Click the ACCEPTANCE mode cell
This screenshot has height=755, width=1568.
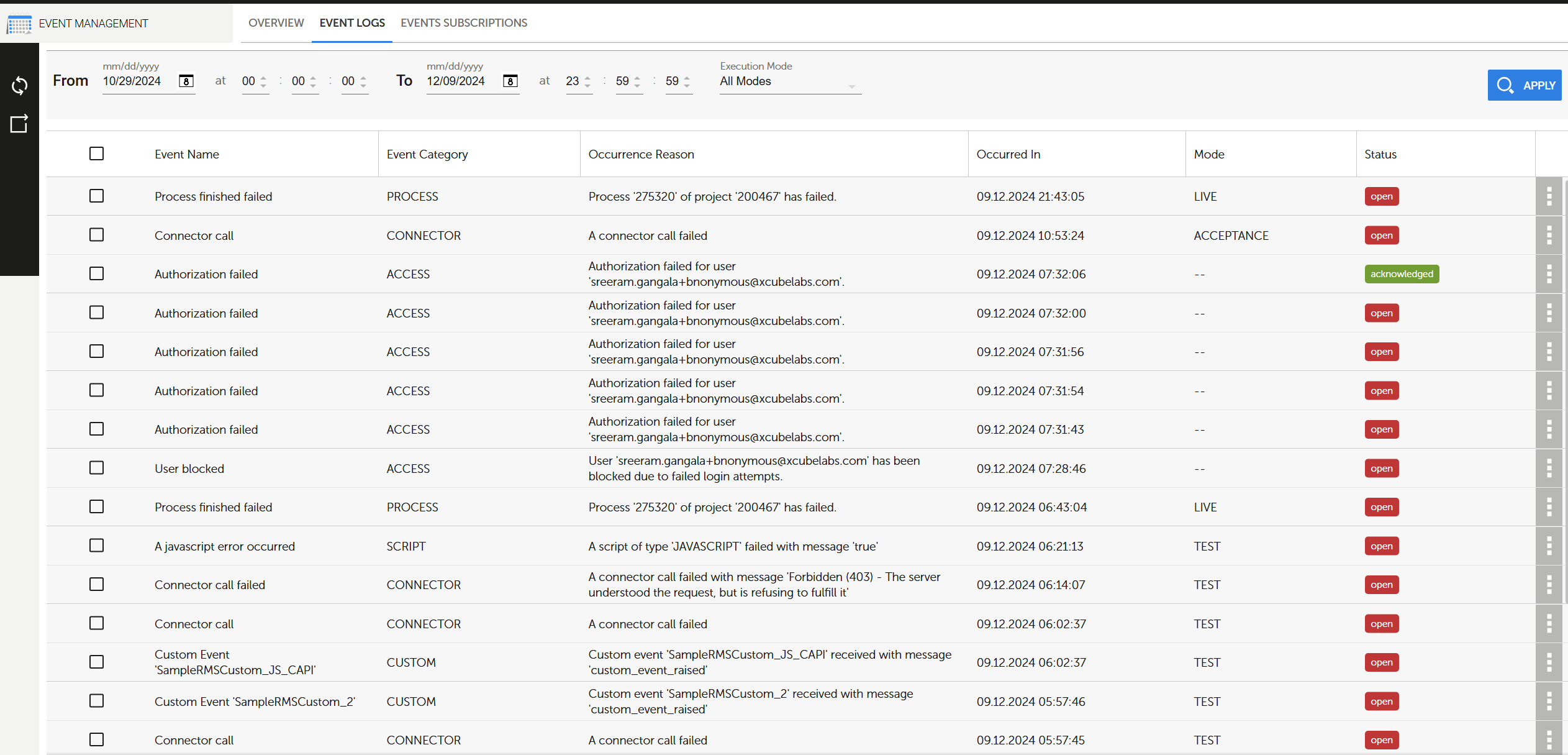1231,236
